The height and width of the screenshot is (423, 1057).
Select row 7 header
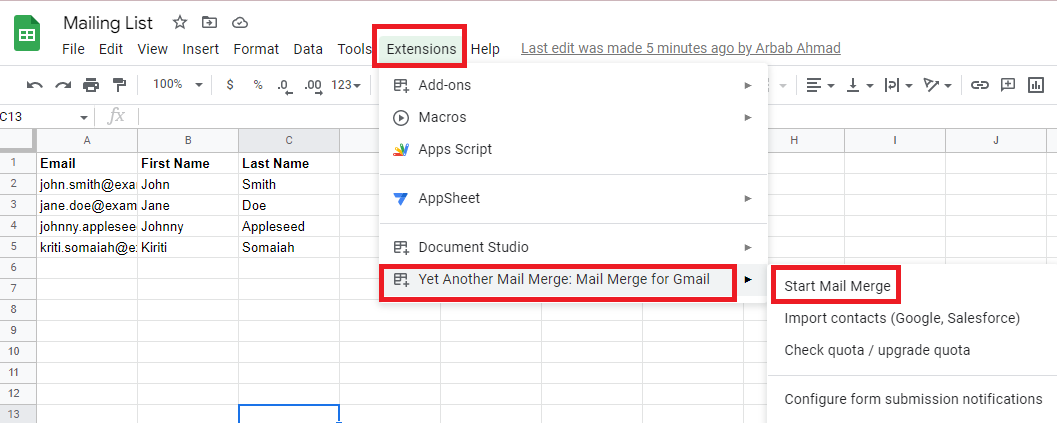pyautogui.click(x=18, y=289)
